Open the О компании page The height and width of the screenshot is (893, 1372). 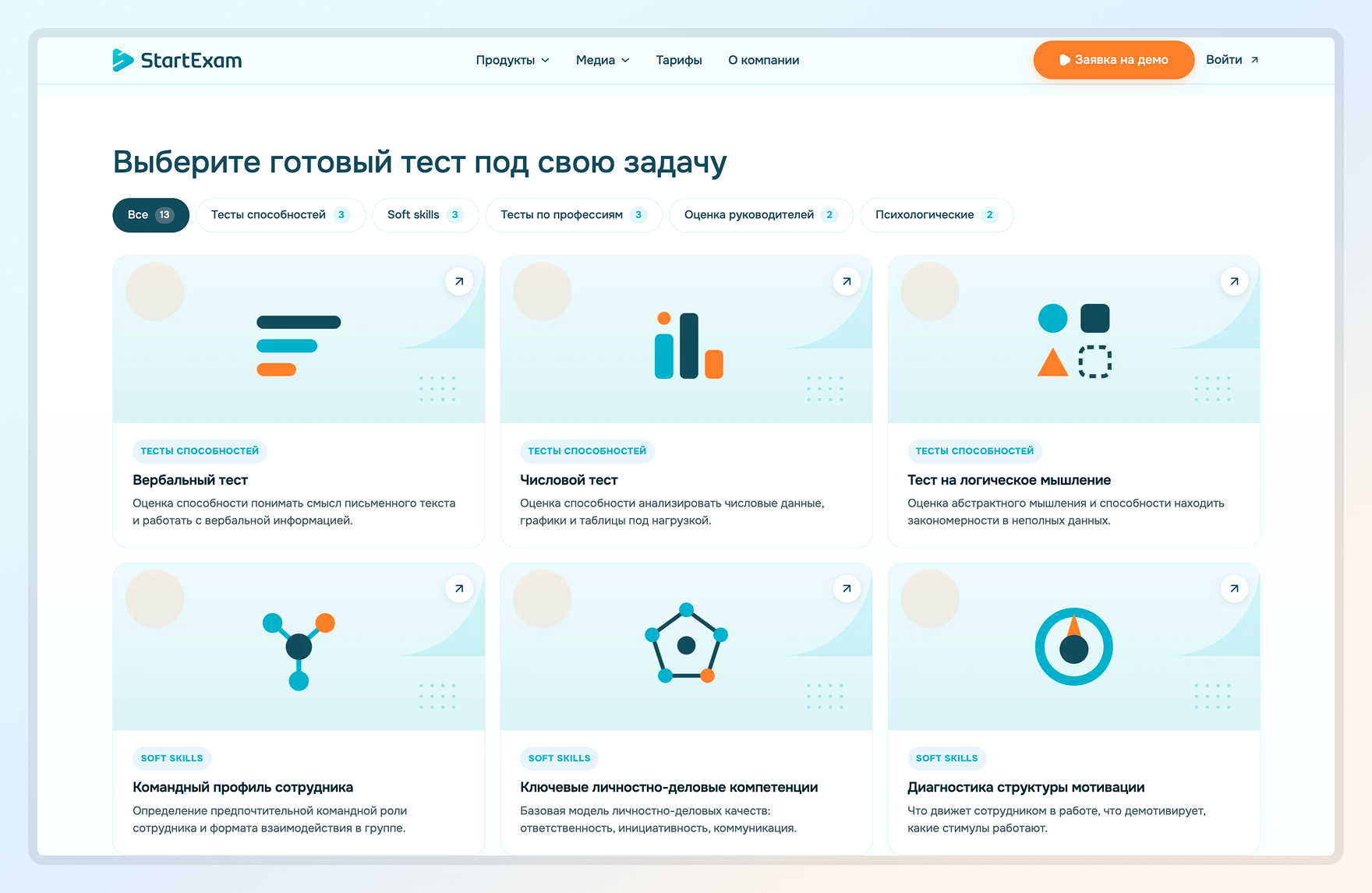click(764, 60)
